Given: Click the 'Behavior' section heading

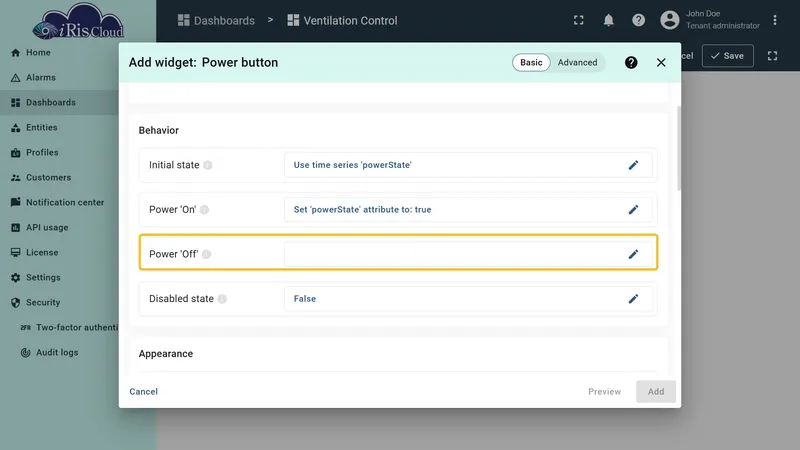Looking at the screenshot, I should [159, 130].
